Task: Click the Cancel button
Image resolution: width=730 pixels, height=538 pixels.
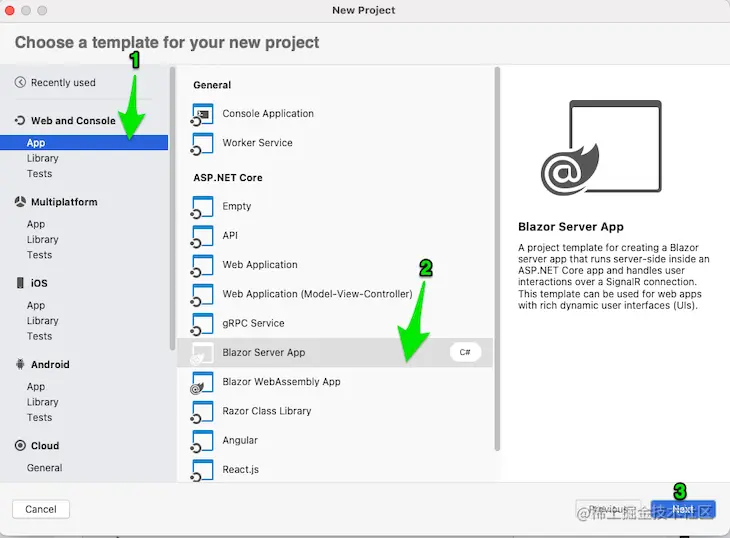Action: pos(41,509)
